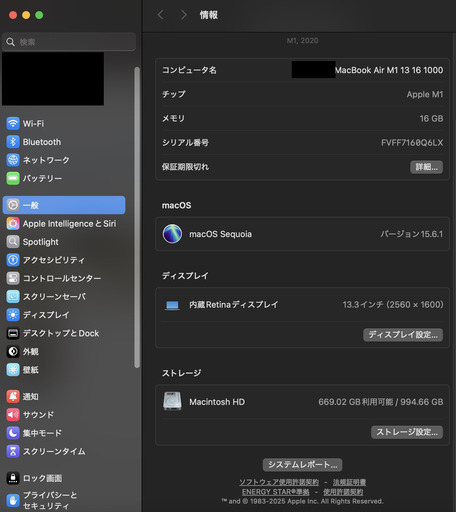
Task: Open 法規証明書 link
Action: [x=349, y=482]
